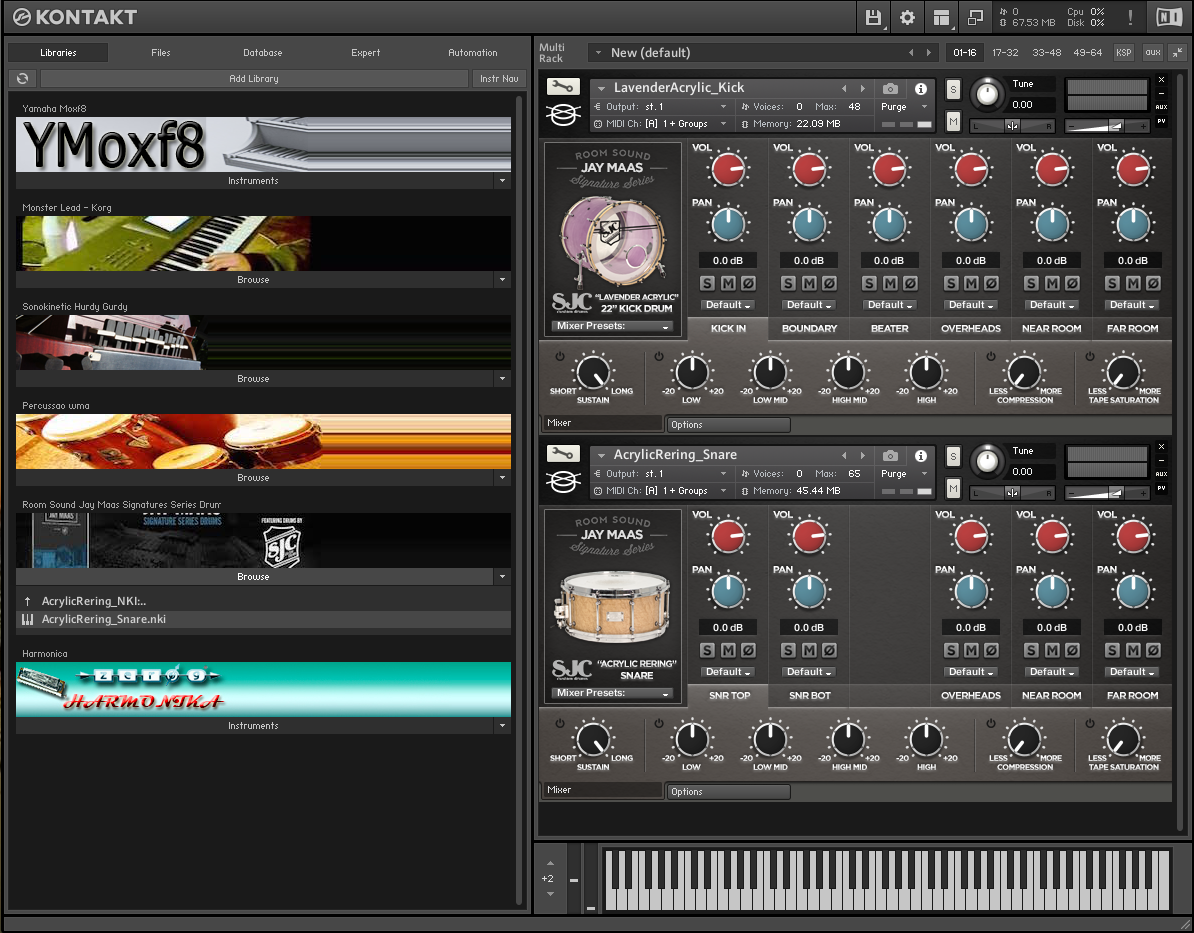Viewport: 1194px width, 933px height.
Task: Select rack page 17-32
Action: point(1005,53)
